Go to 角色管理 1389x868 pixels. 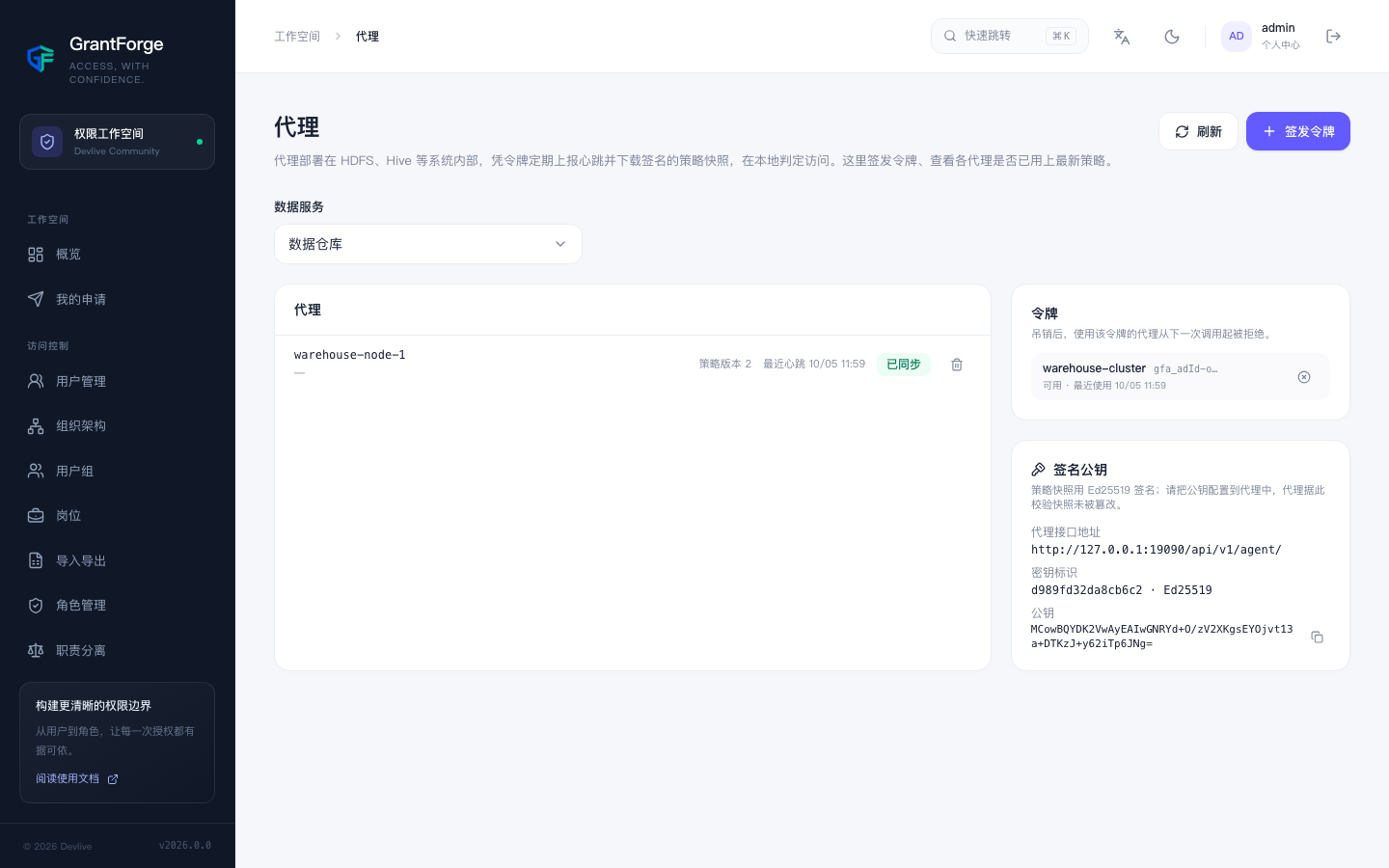pos(117,606)
